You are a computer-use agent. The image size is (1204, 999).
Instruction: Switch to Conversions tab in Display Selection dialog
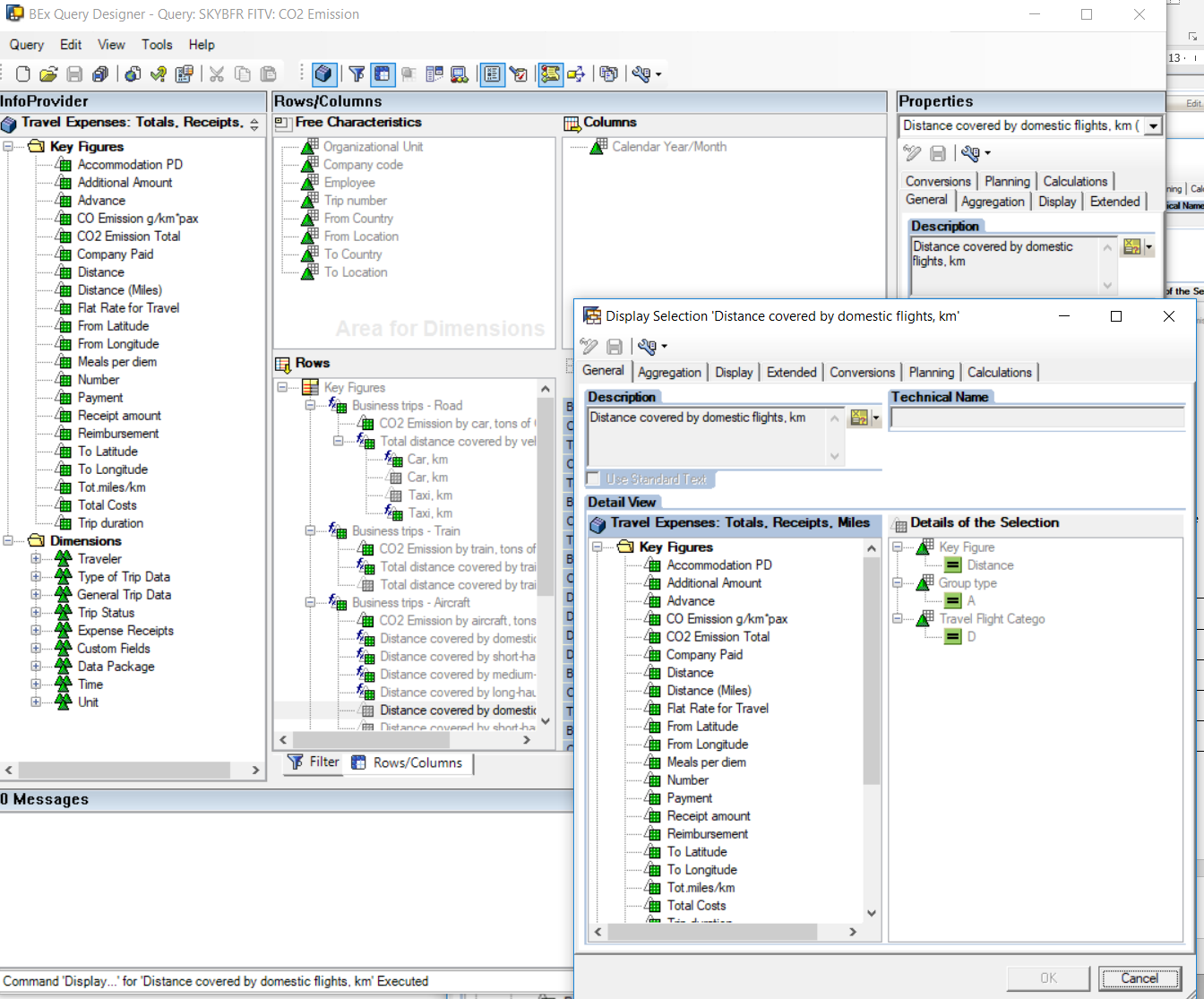pos(862,373)
